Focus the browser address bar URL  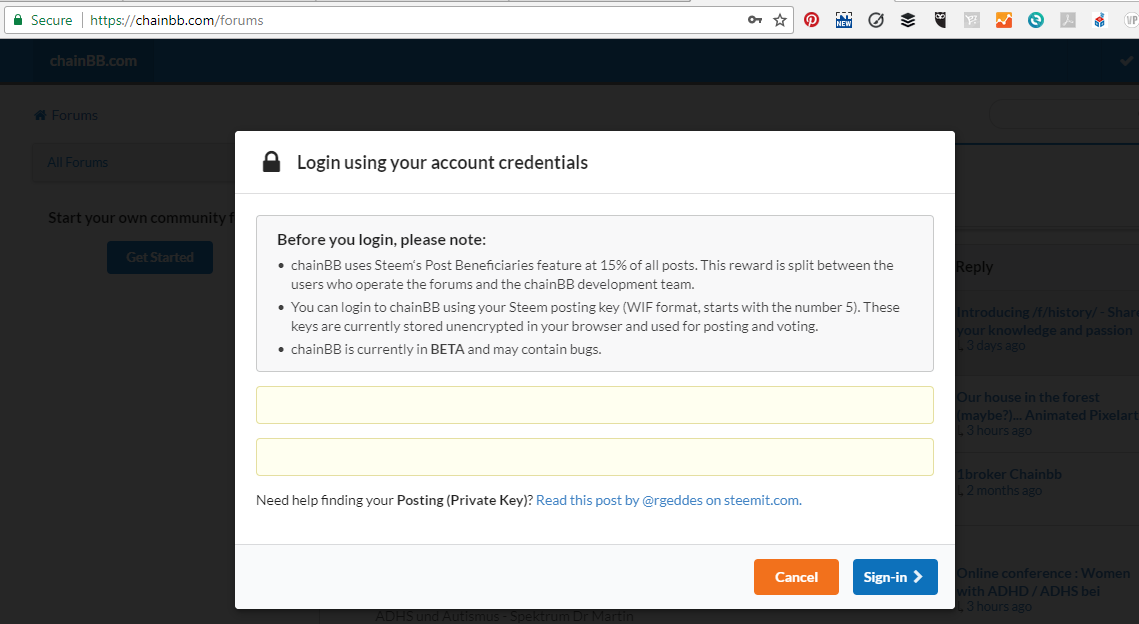(177, 20)
